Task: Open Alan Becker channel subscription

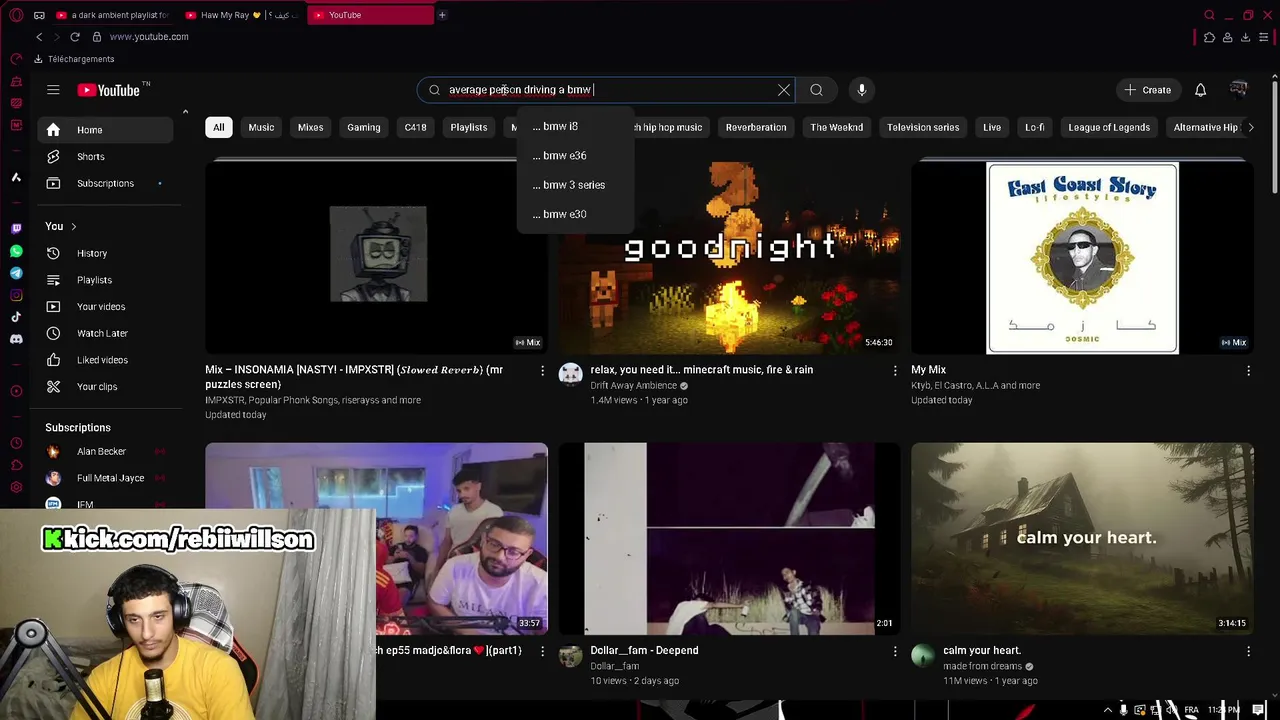Action: 105,452
